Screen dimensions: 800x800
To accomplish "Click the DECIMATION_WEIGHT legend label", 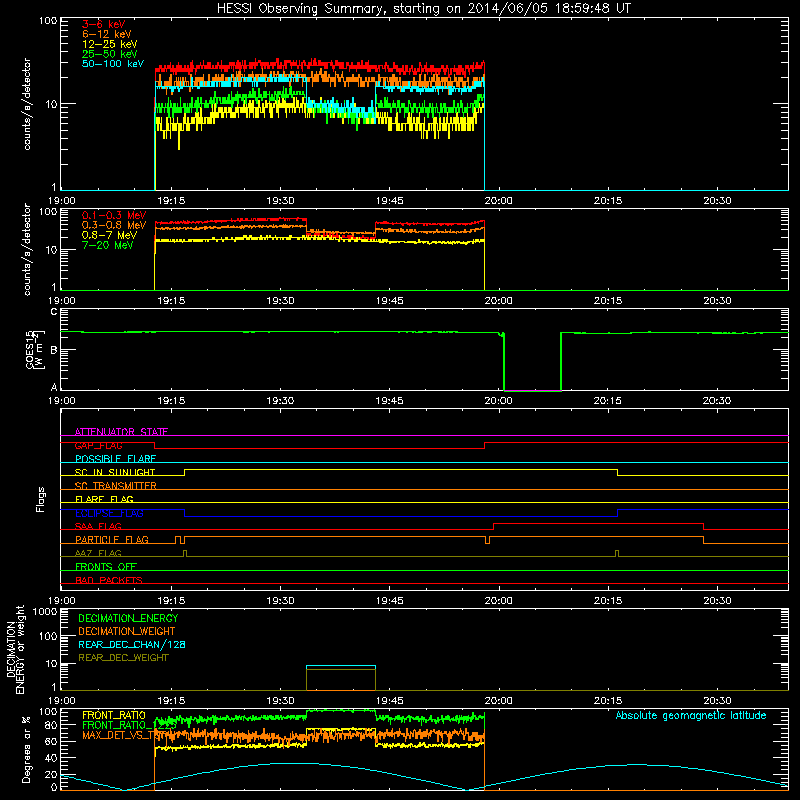I will pyautogui.click(x=127, y=632).
